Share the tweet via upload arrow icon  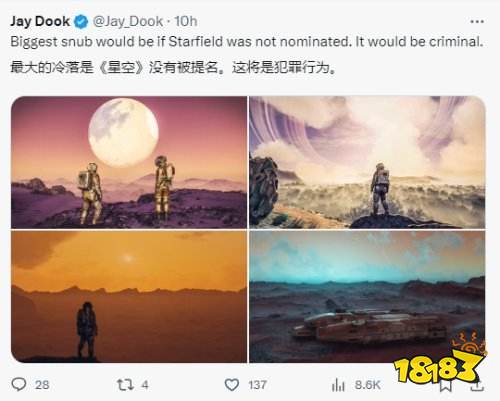point(477,385)
